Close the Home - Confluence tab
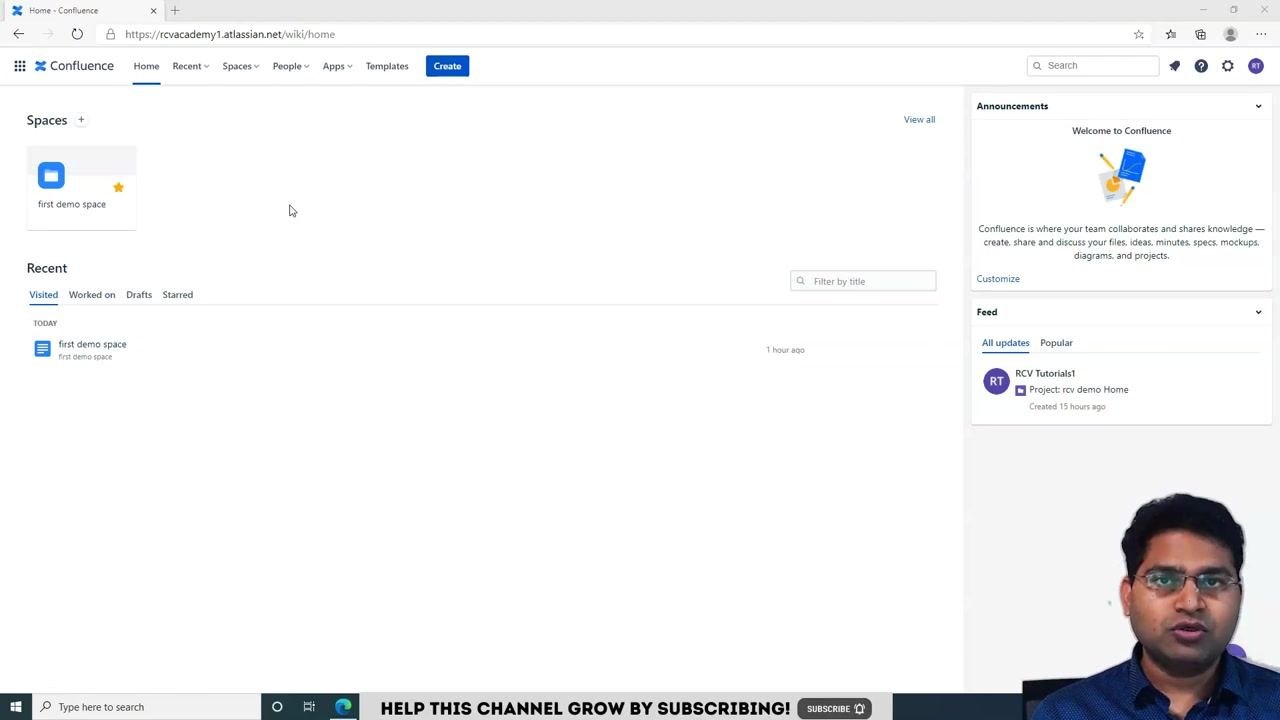 coord(153,10)
